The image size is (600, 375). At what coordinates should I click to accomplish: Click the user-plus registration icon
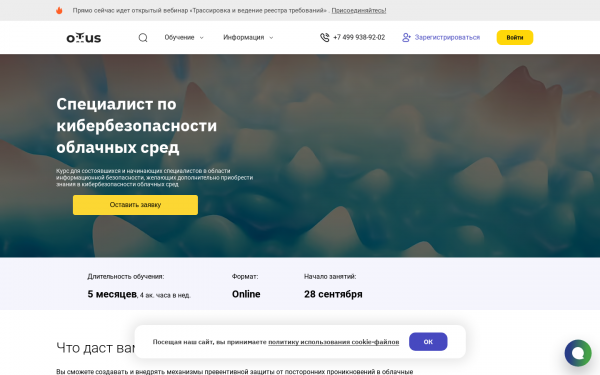click(x=406, y=38)
